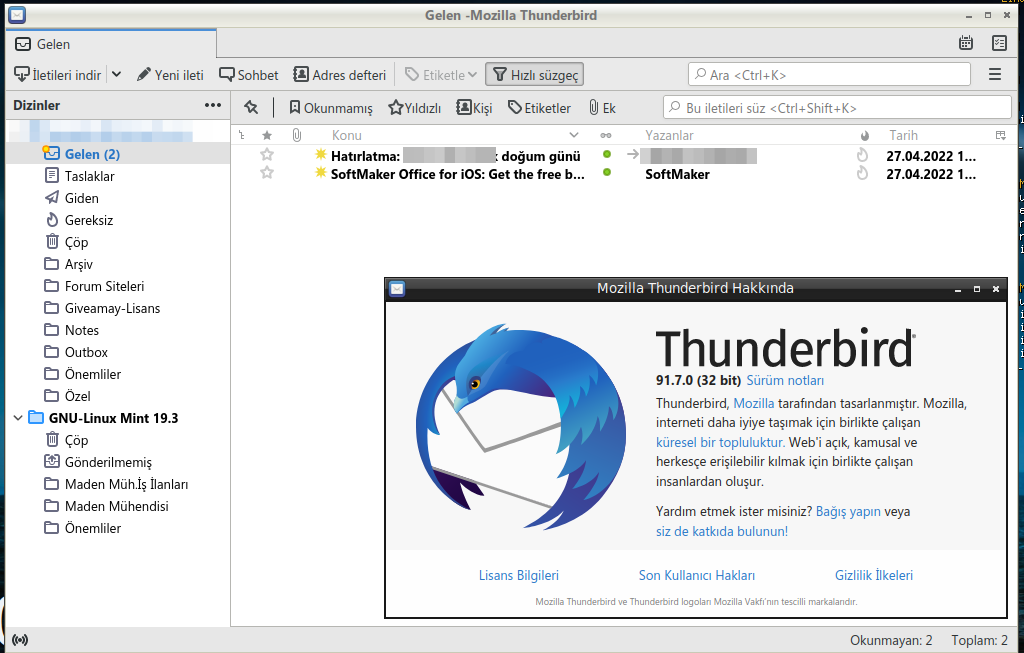Screen dimensions: 1024x653
Task: Open the Arşiv folder
Action: click(78, 264)
